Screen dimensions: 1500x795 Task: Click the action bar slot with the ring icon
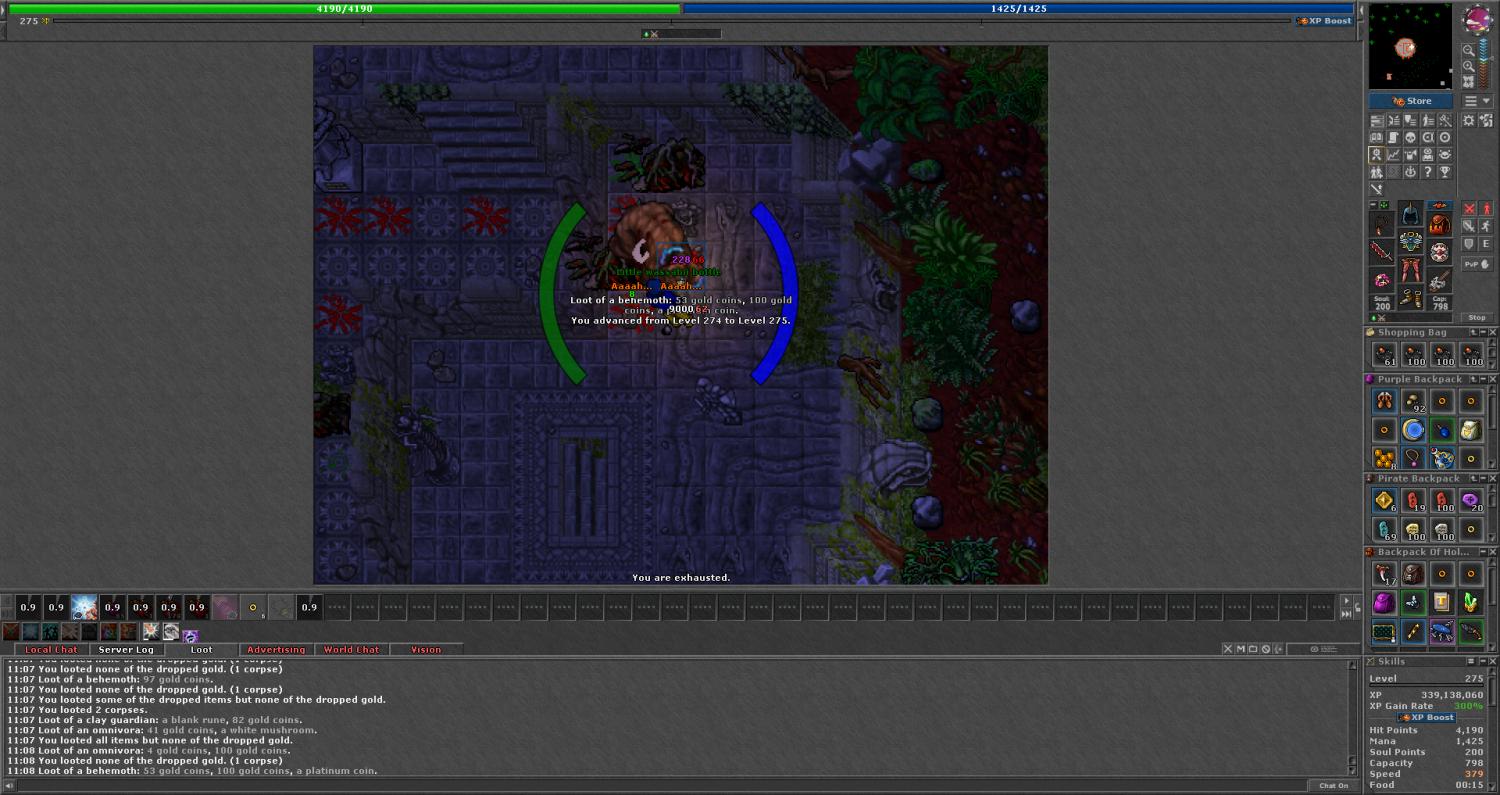pyautogui.click(x=253, y=607)
